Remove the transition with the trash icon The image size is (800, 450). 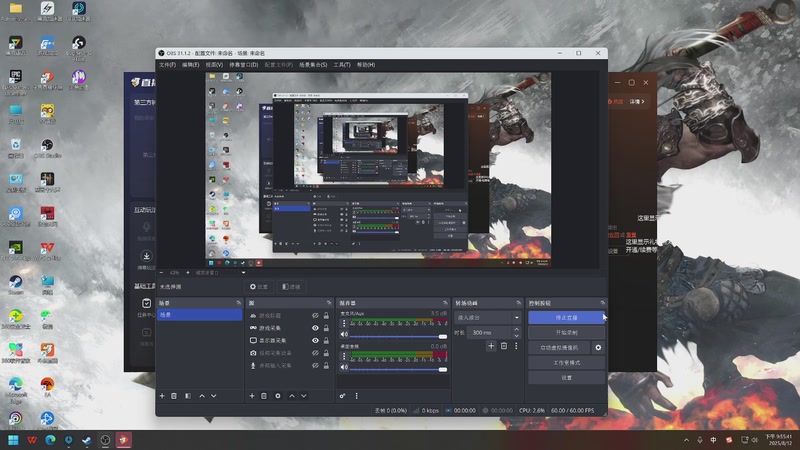pos(504,346)
